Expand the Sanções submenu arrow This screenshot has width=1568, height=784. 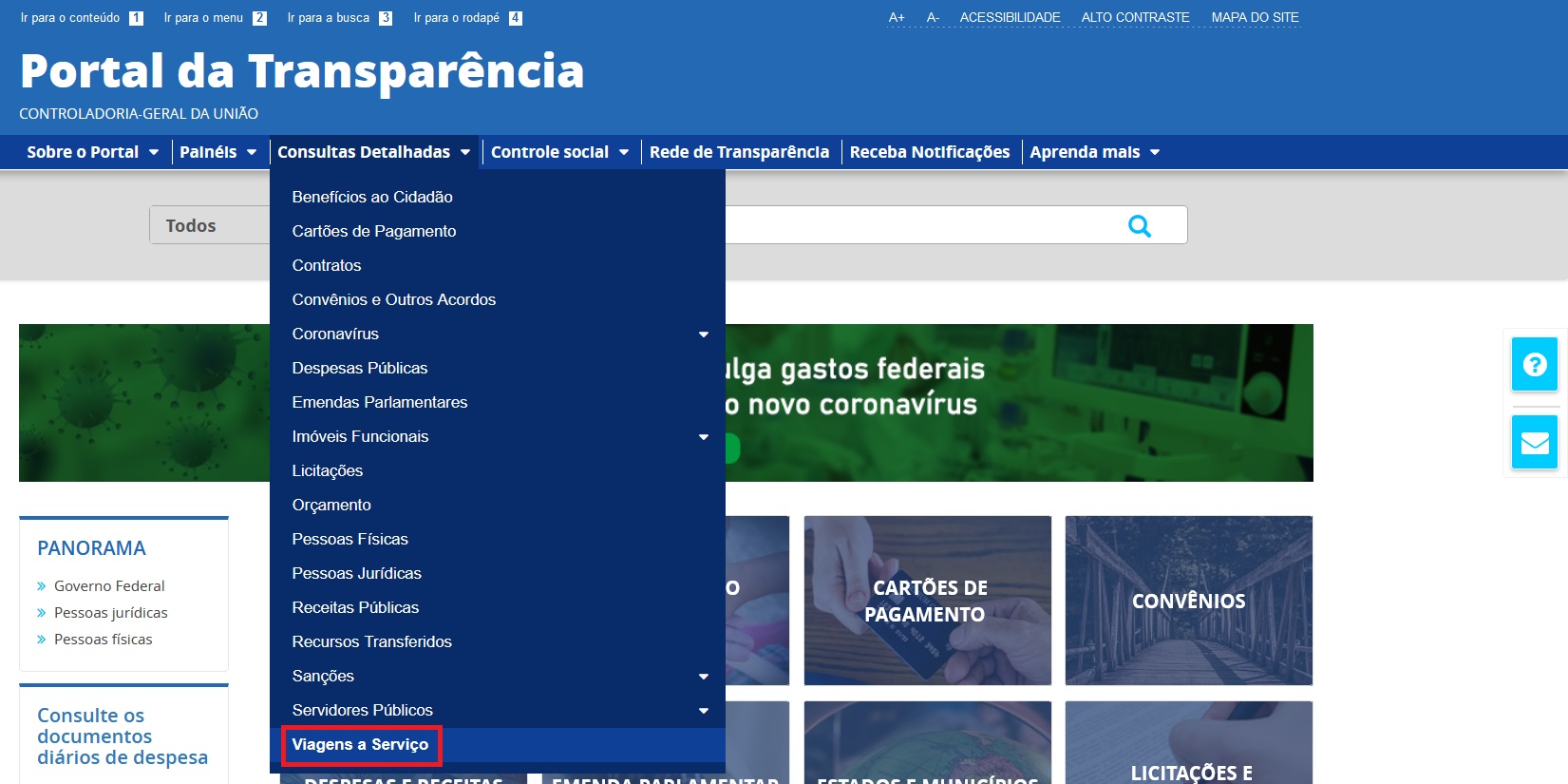pyautogui.click(x=703, y=677)
